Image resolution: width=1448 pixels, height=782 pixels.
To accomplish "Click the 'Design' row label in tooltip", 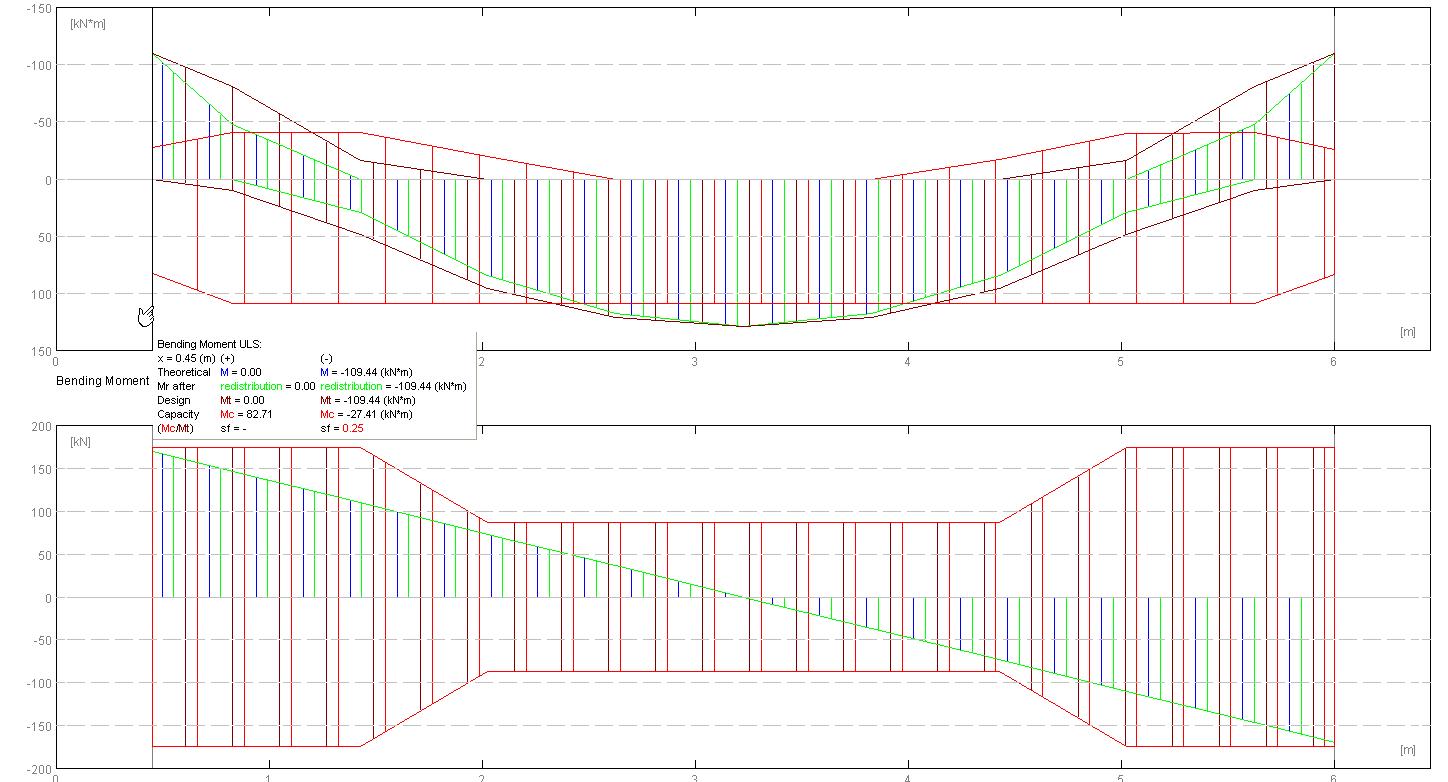I will click(173, 400).
